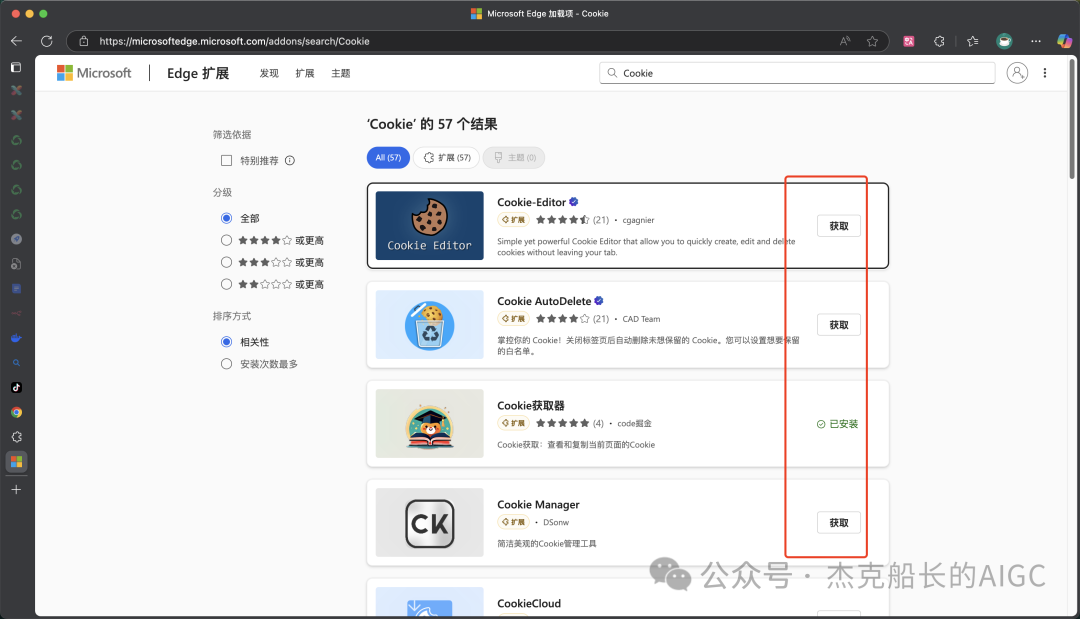Sign in with the add-ons account icon
1080x619 pixels.
(1017, 73)
